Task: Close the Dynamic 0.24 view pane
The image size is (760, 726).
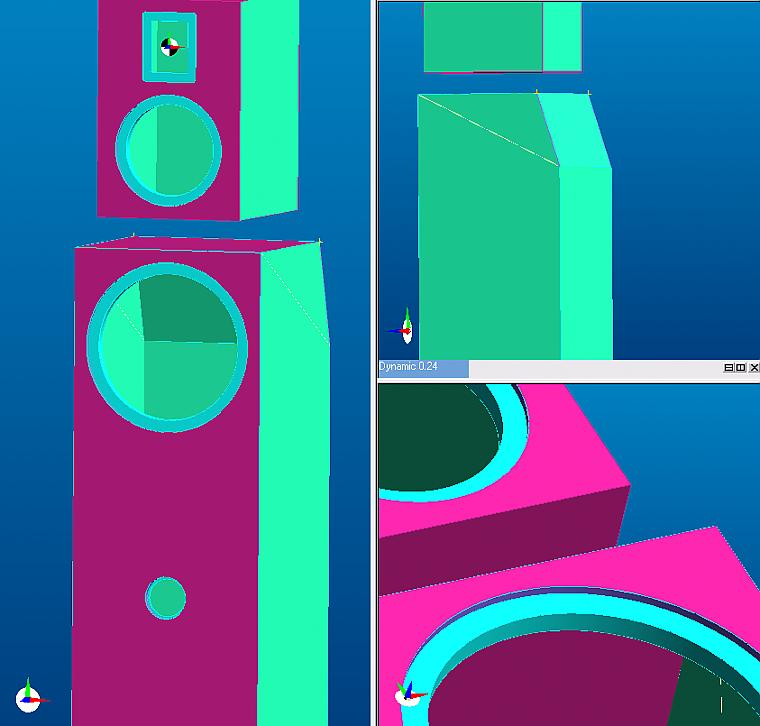Action: [754, 368]
